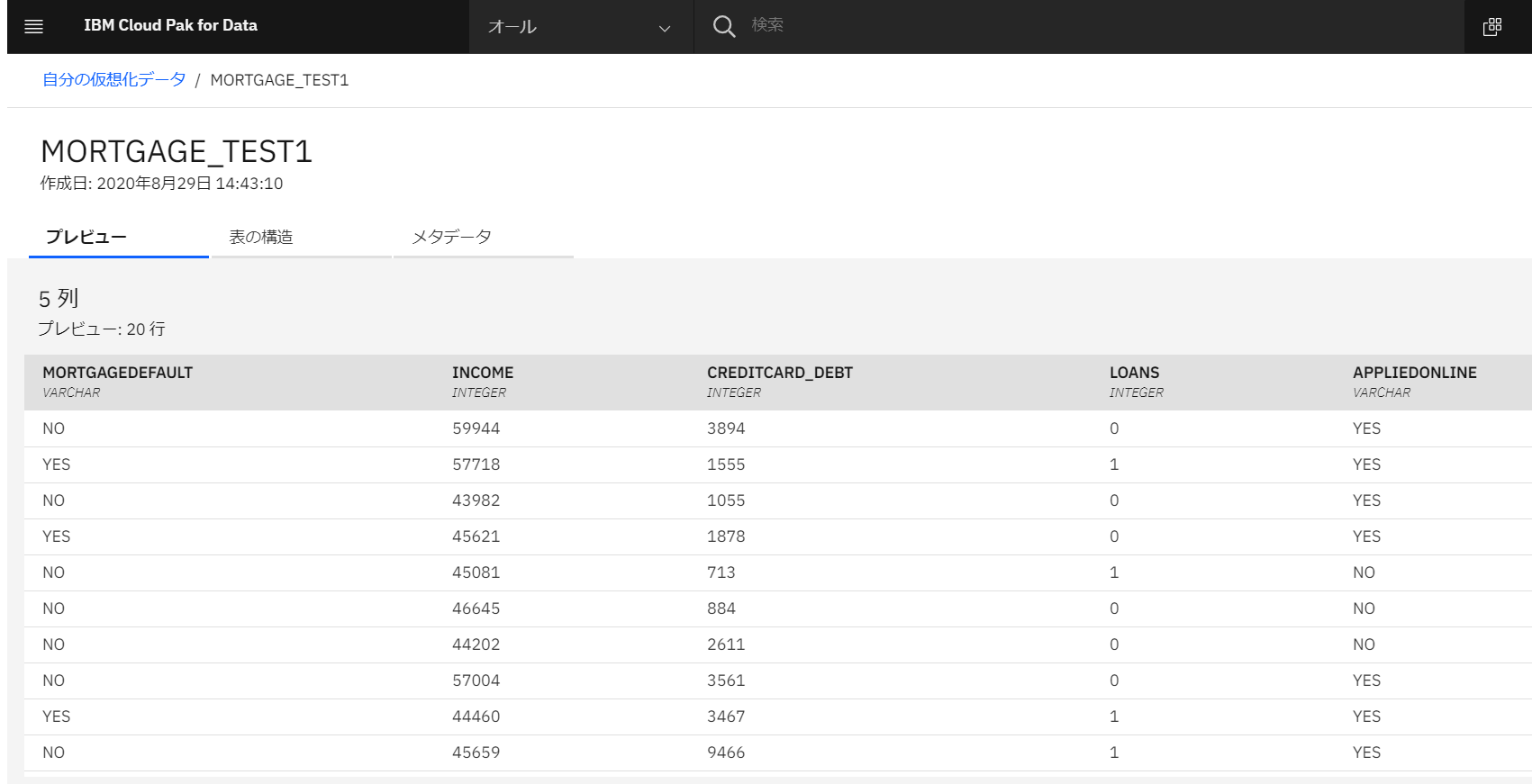Open the メタデータ tab
1532x784 pixels.
(x=484, y=237)
